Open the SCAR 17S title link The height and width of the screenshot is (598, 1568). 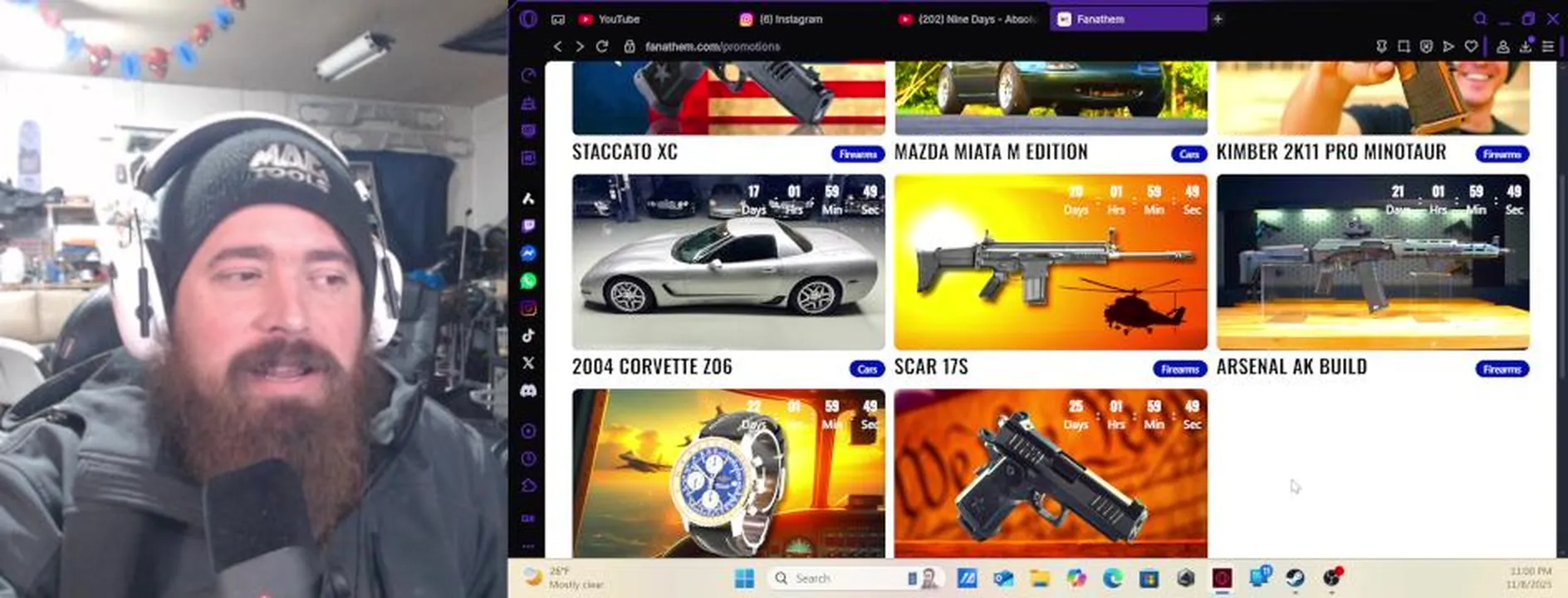931,366
